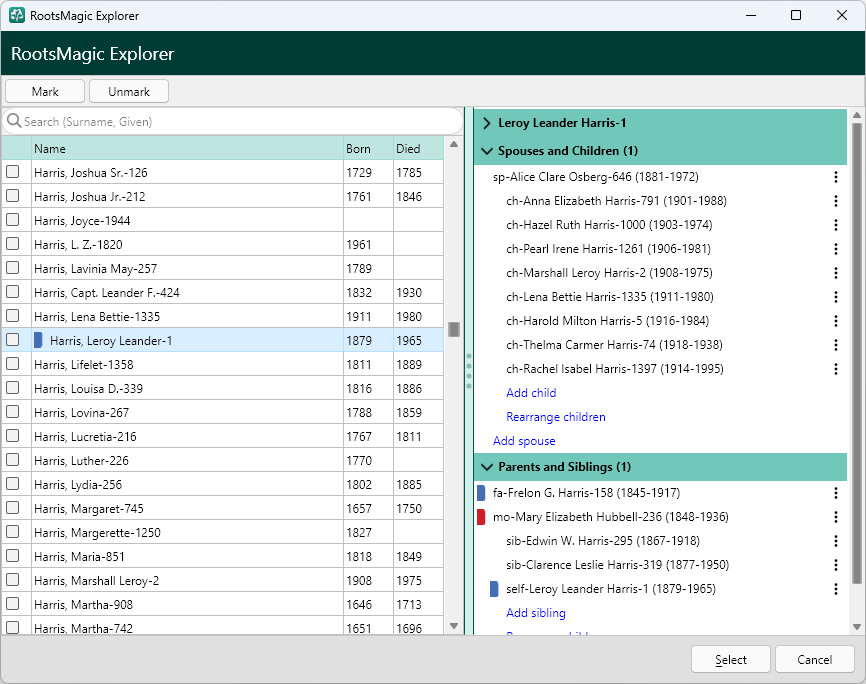Focus the Search (Surname, Given) field
Viewport: 866px width, 684px height.
233,122
